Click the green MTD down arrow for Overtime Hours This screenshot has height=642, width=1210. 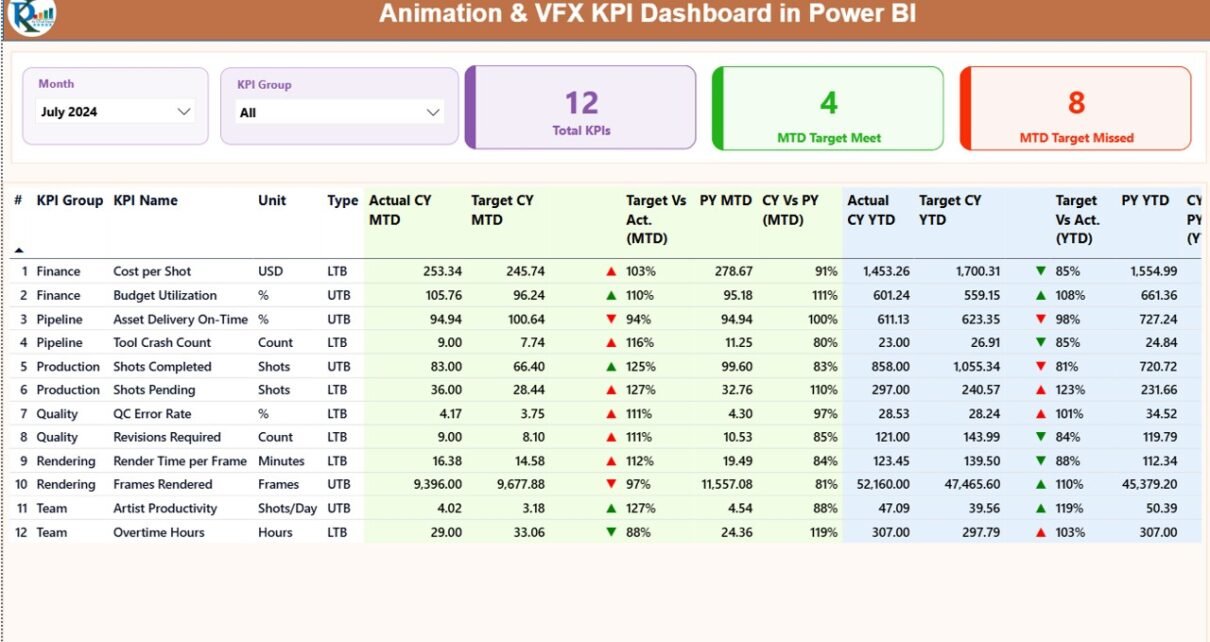611,532
